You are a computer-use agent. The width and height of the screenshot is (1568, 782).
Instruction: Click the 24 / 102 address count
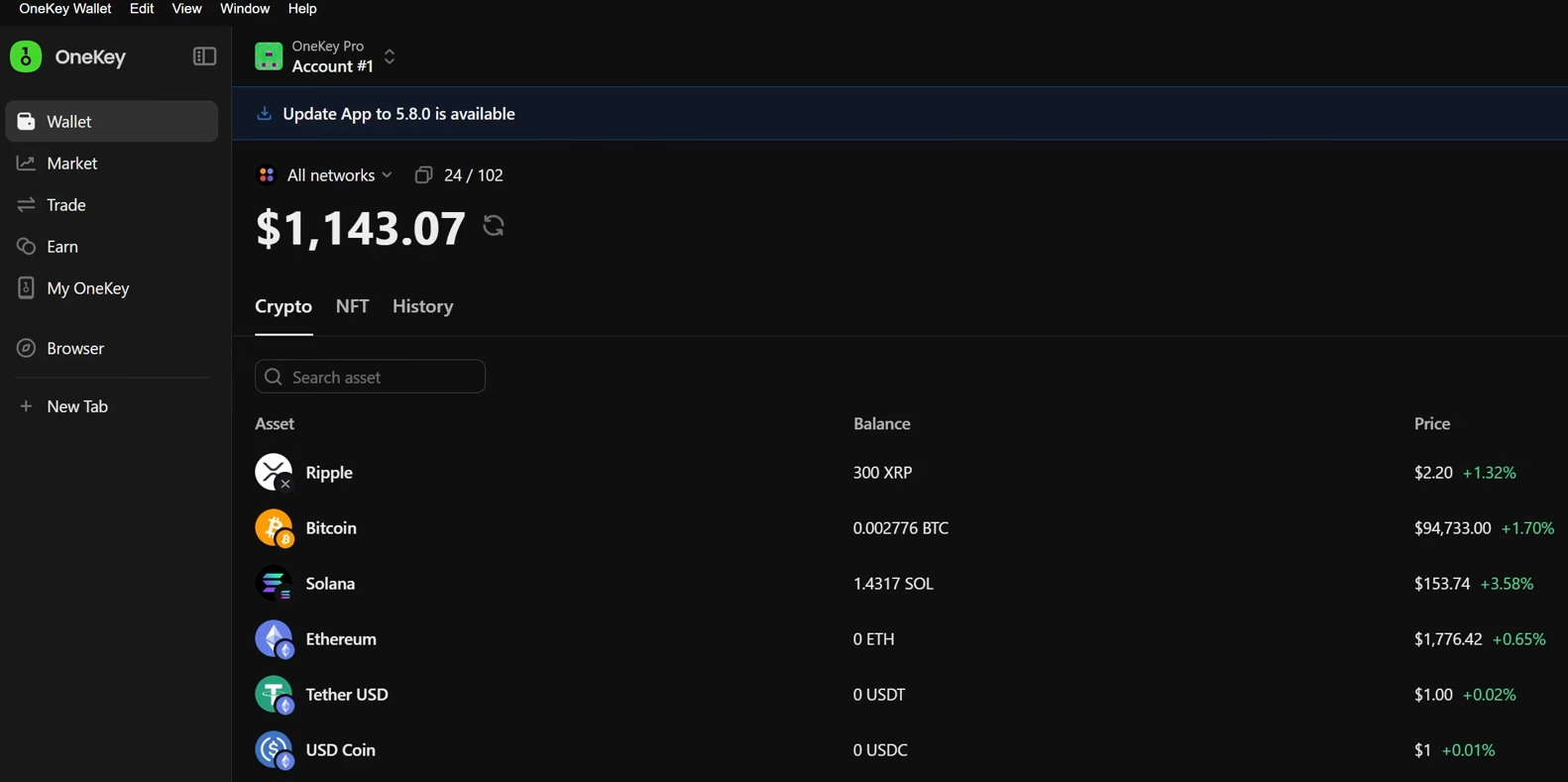(x=474, y=174)
